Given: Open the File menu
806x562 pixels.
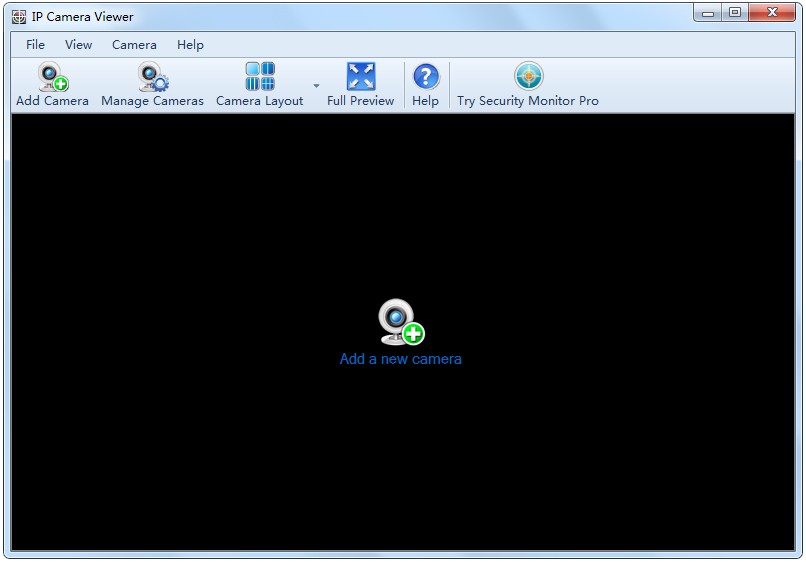Looking at the screenshot, I should point(35,44).
